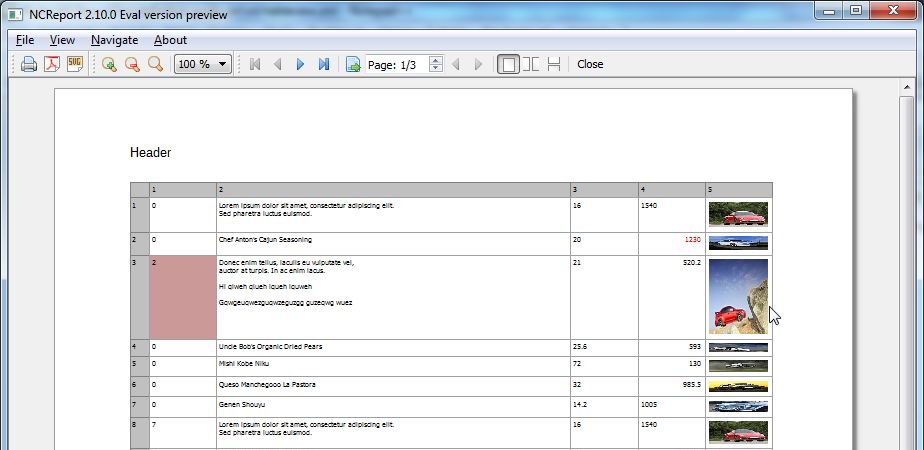924x450 pixels.
Task: Go to next page blue arrow
Action: pyautogui.click(x=301, y=64)
